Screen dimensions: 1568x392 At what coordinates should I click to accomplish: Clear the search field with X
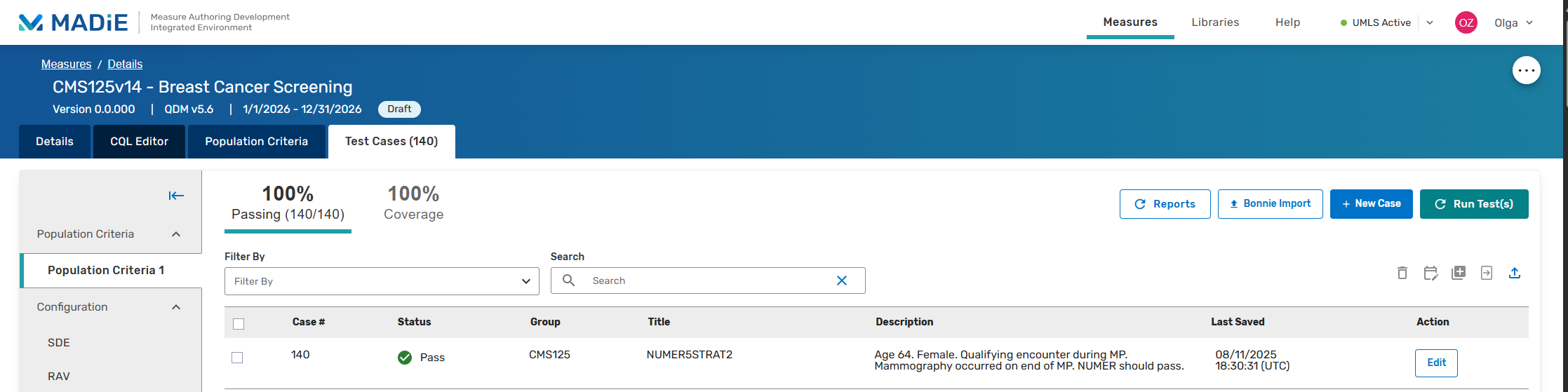pos(842,281)
